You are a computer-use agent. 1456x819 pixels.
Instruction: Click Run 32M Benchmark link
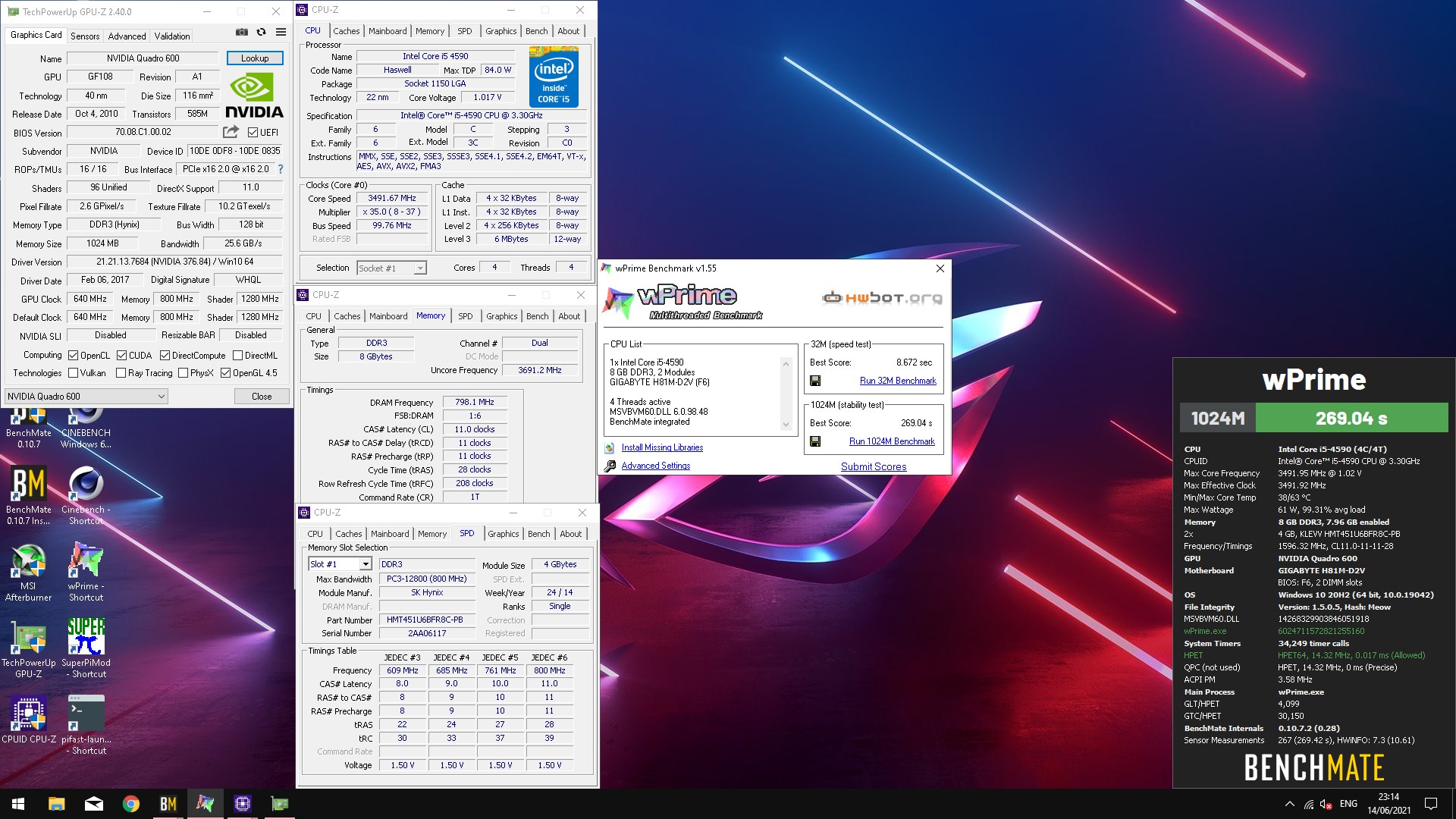pyautogui.click(x=898, y=381)
